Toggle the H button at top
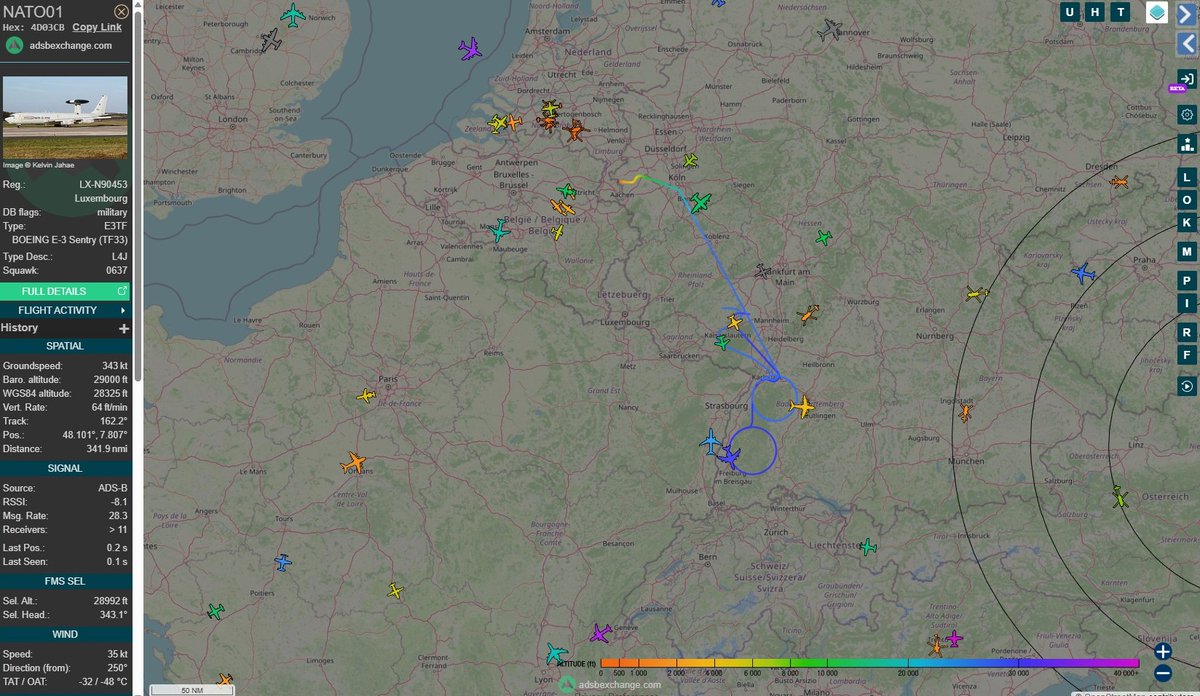Image resolution: width=1200 pixels, height=696 pixels. click(1097, 12)
